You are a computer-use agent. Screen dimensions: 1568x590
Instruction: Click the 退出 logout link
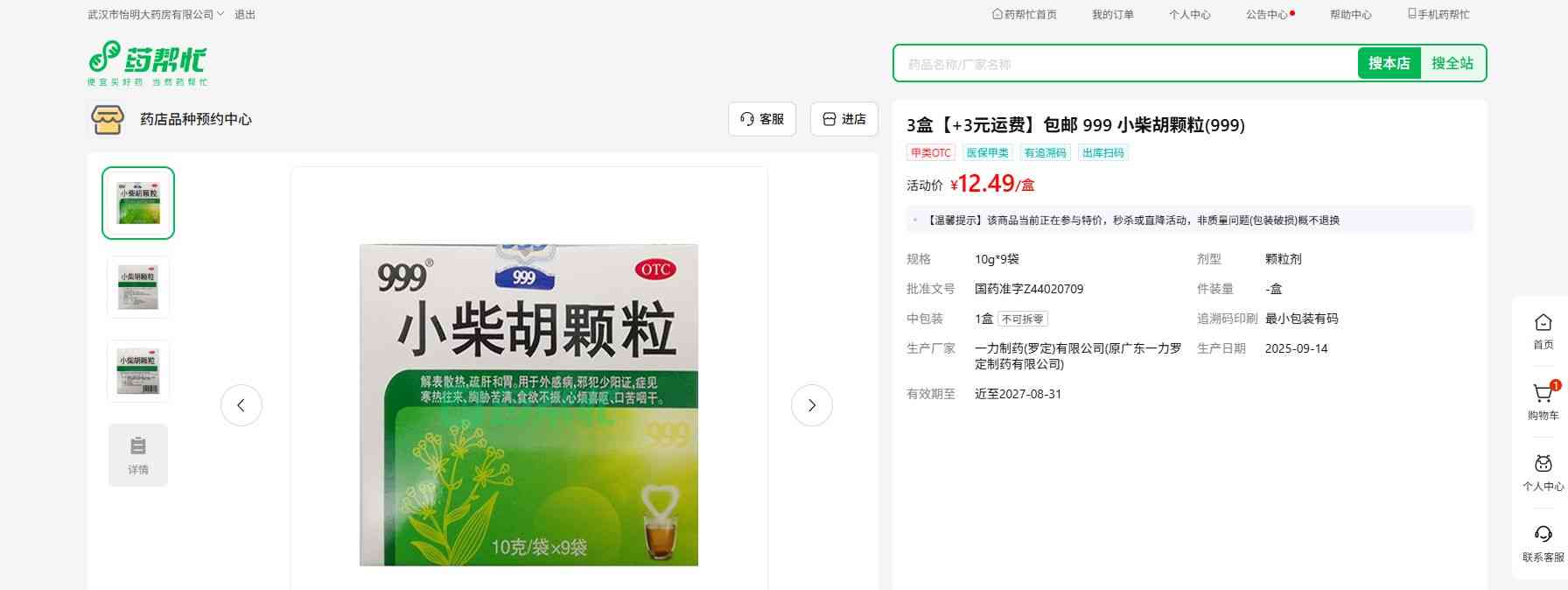coord(245,15)
